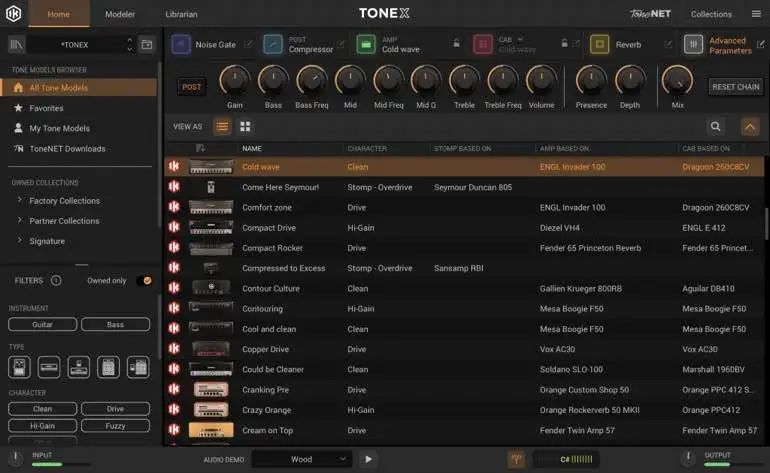Image resolution: width=770 pixels, height=473 pixels.
Task: Sort by the CHARACTER column header
Action: 367,148
